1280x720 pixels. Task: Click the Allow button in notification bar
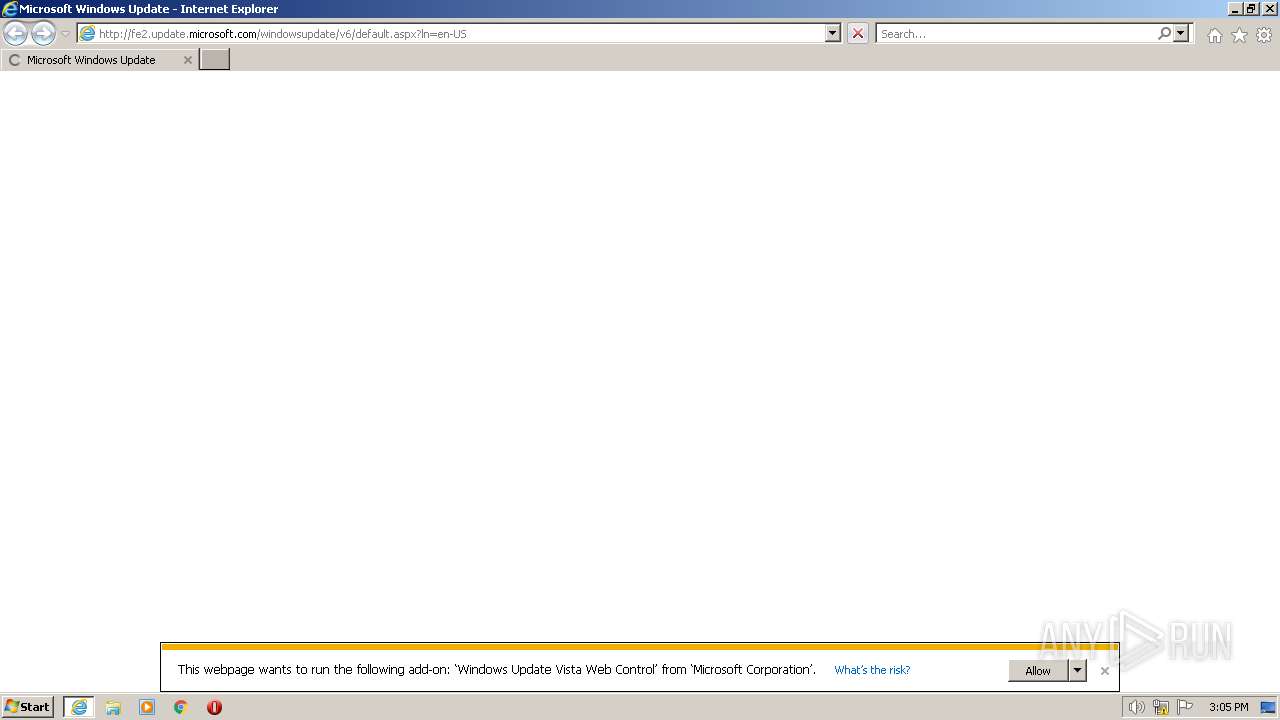click(1038, 671)
